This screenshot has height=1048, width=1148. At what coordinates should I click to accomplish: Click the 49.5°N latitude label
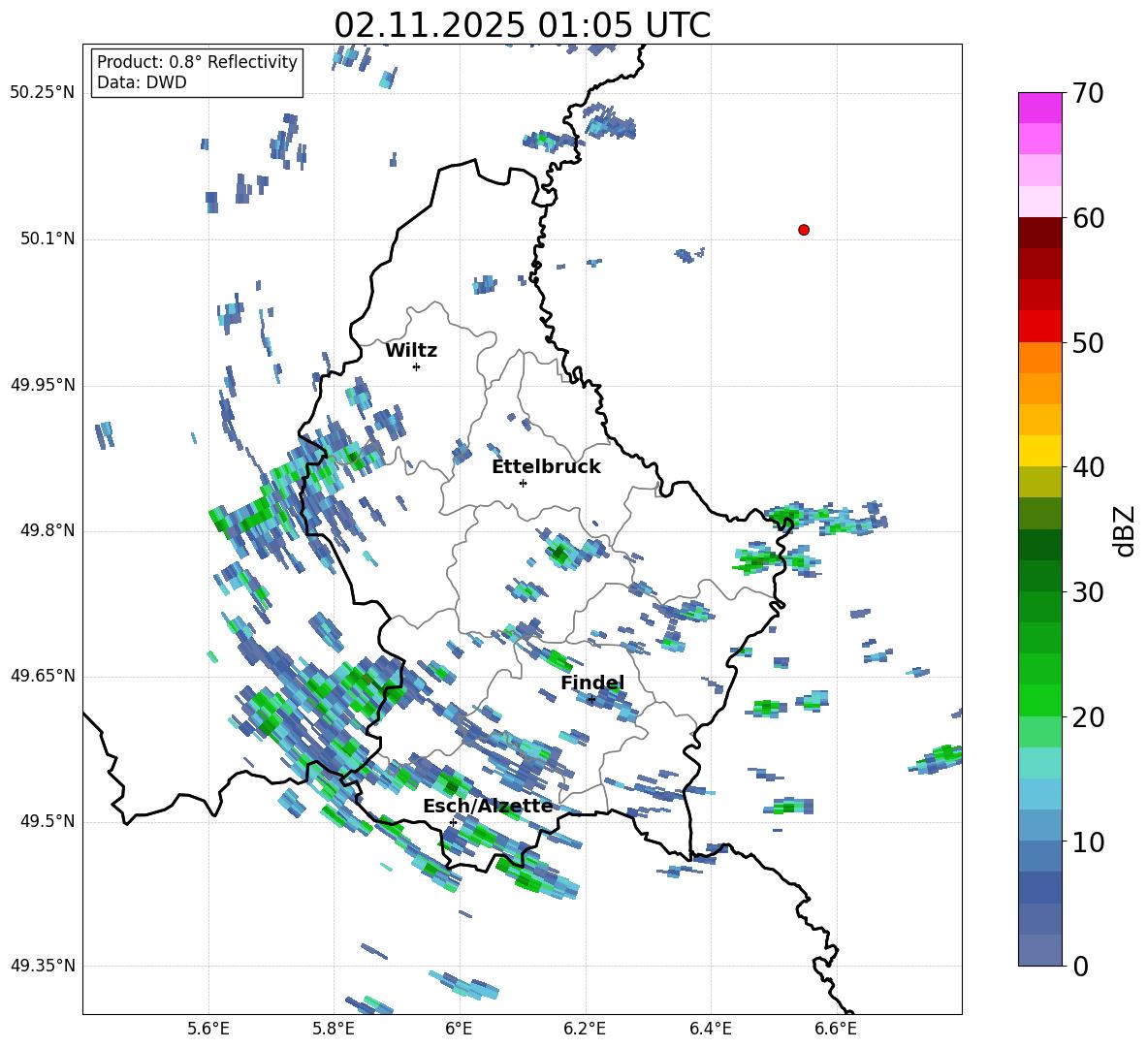(47, 821)
